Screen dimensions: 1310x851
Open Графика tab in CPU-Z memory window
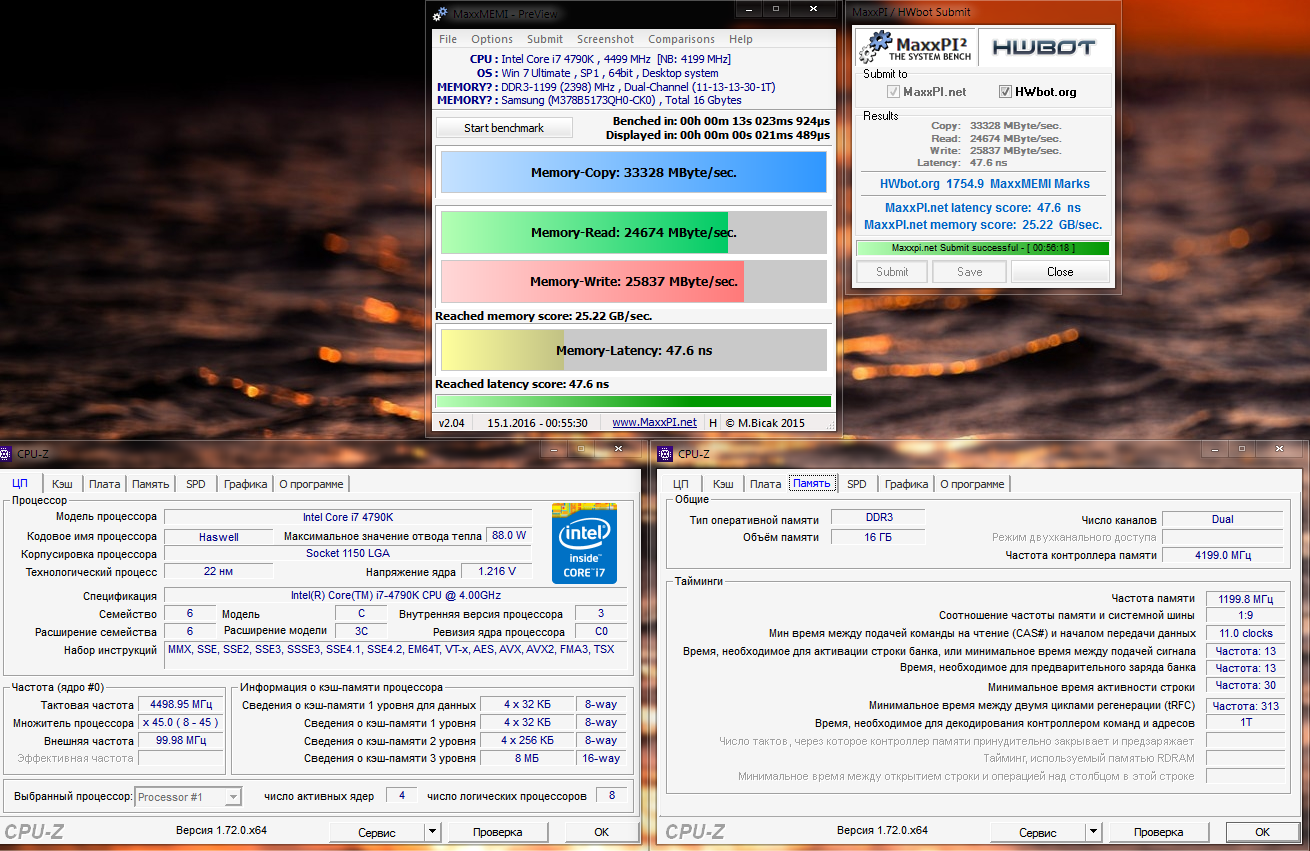pos(907,484)
